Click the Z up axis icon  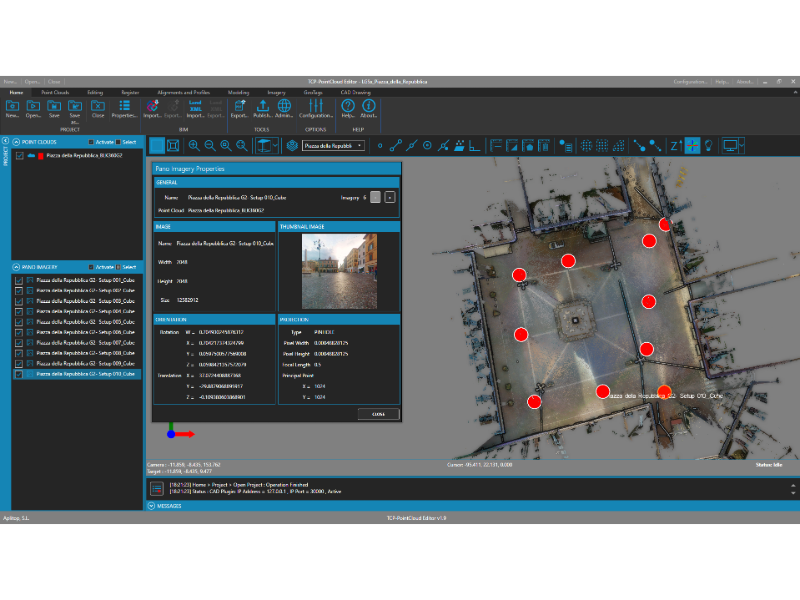676,146
